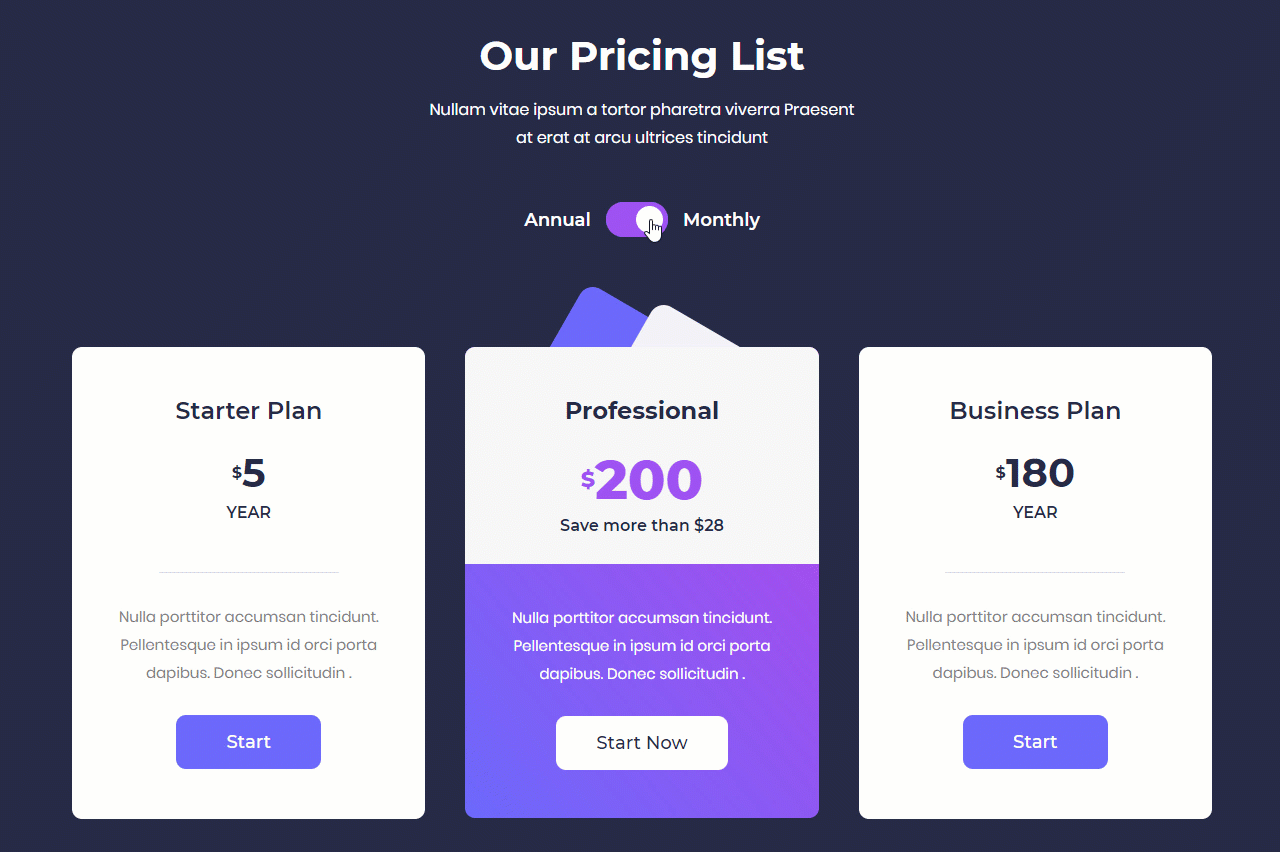This screenshot has height=852, width=1280.
Task: Click the $5 Starter price
Action: coord(248,473)
